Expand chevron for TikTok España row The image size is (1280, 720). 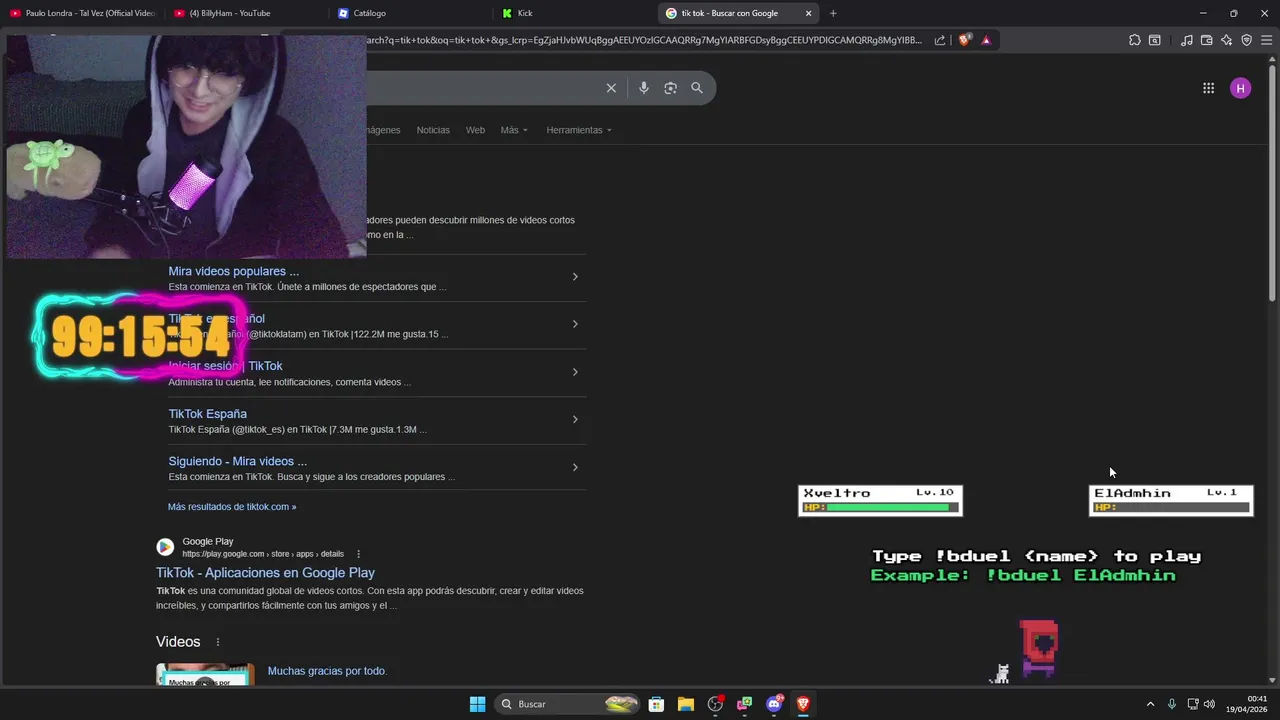[x=575, y=419]
